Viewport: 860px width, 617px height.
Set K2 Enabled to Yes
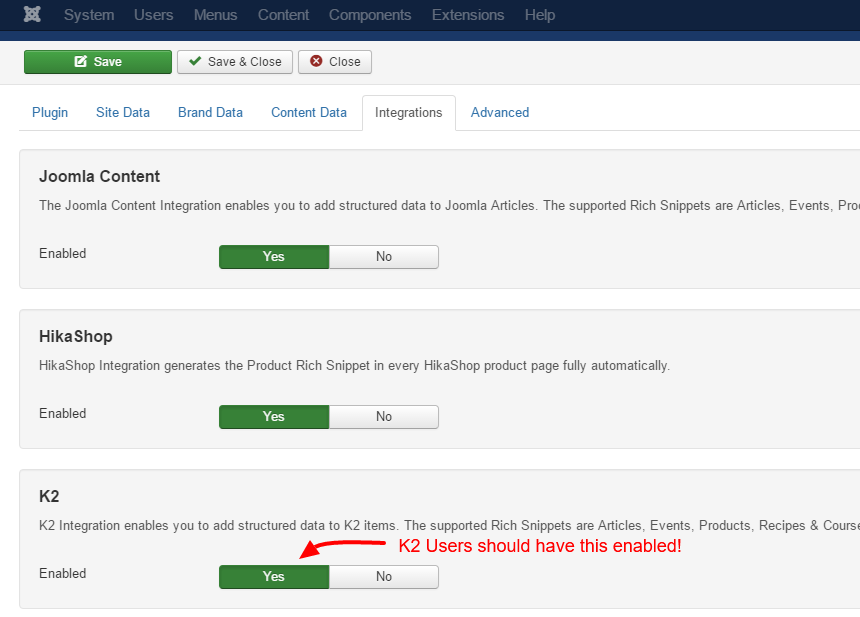tap(274, 577)
